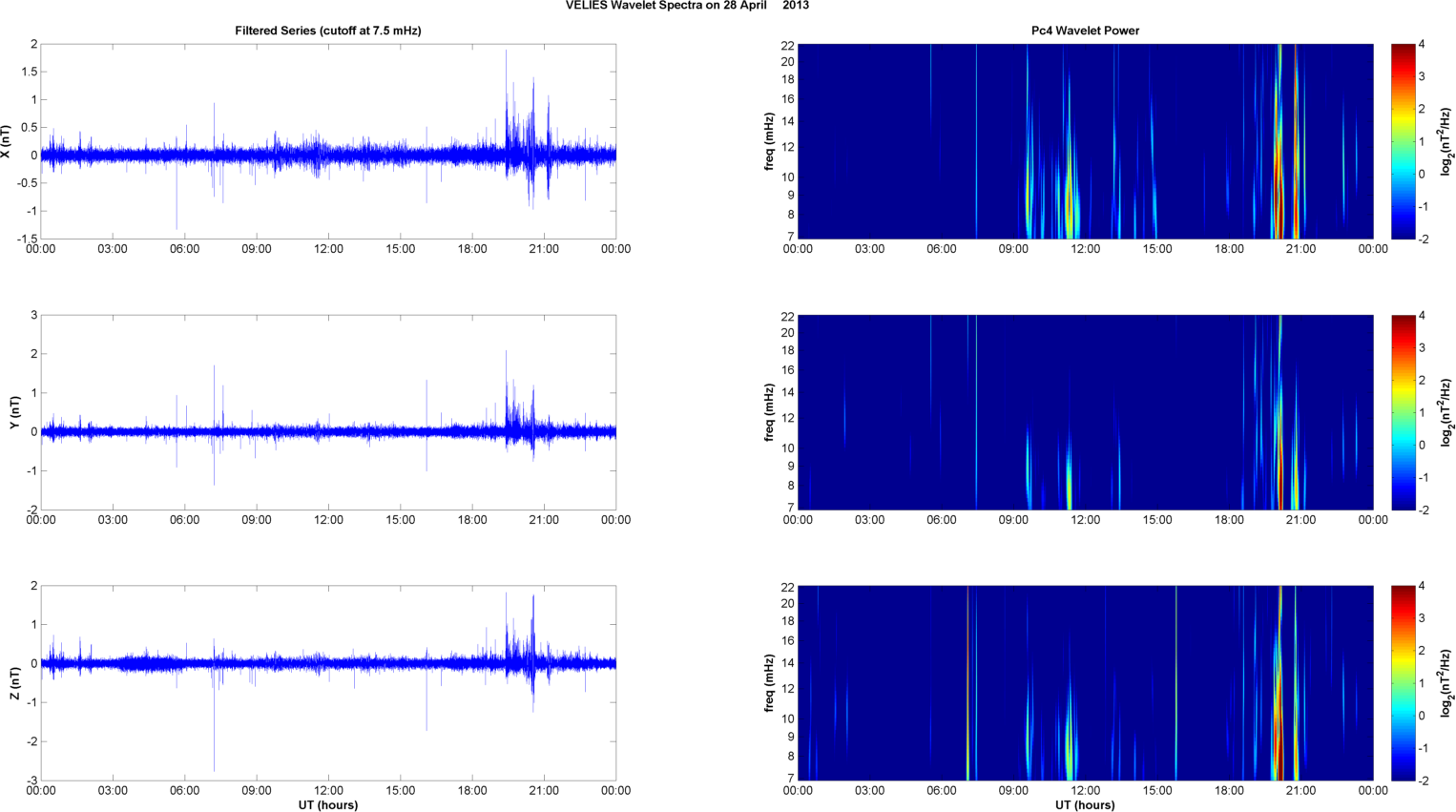Viewport: 1456px width, 812px height.
Task: Click the X (nT) axis label
Action: click(7, 141)
